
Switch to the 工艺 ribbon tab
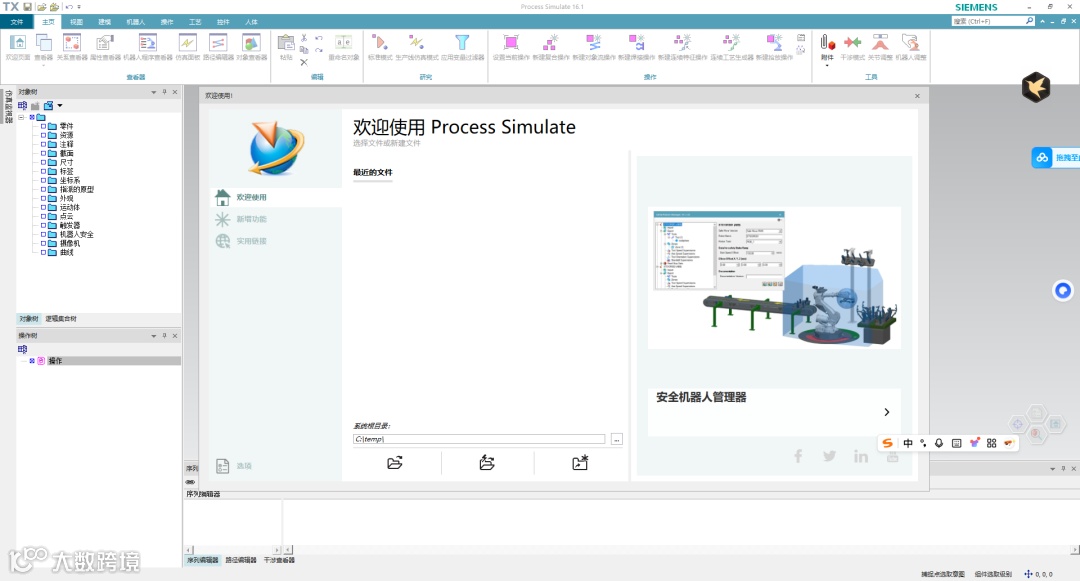(195, 22)
